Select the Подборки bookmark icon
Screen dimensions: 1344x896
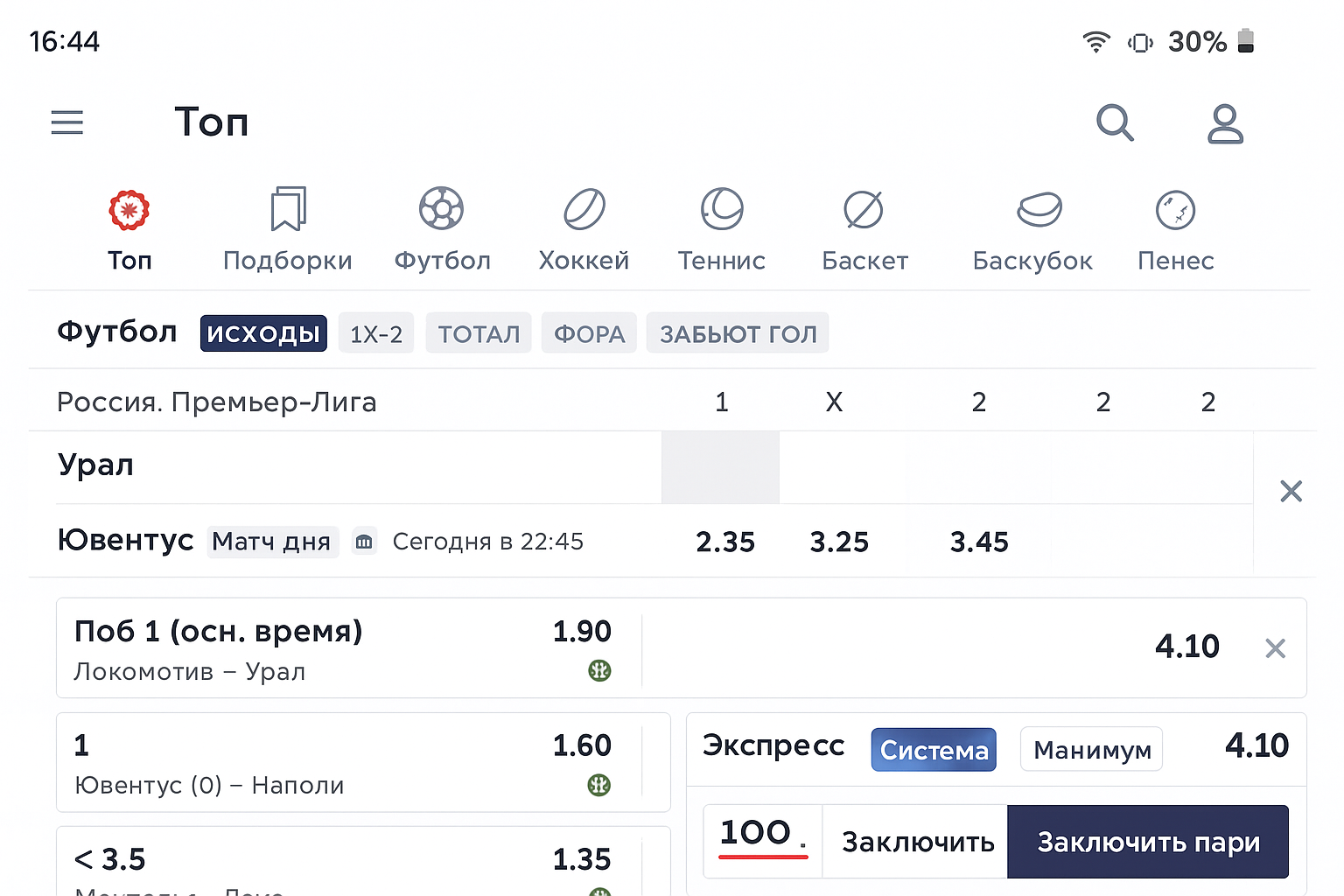point(288,209)
